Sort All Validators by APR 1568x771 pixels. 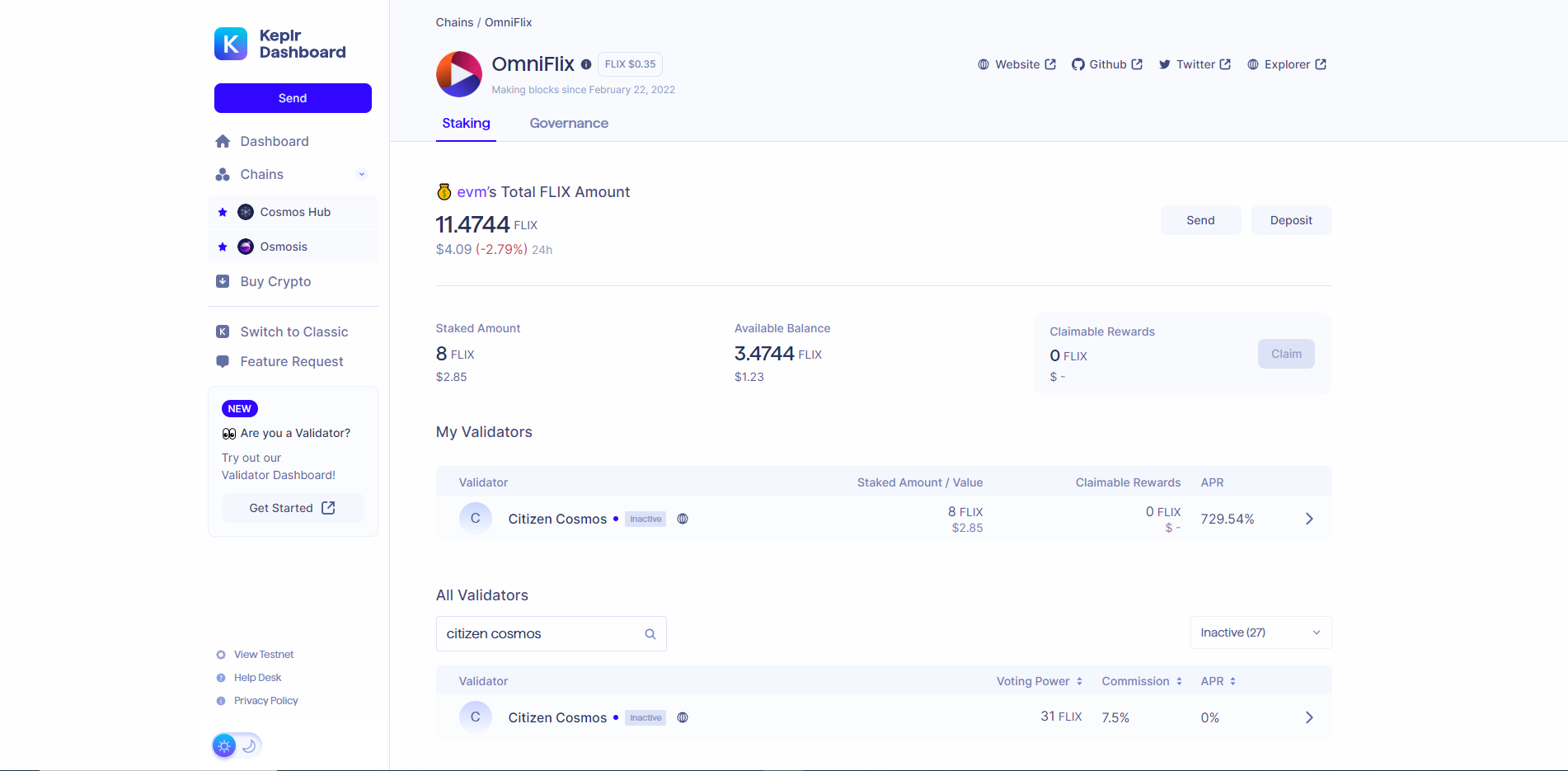coord(1218,681)
